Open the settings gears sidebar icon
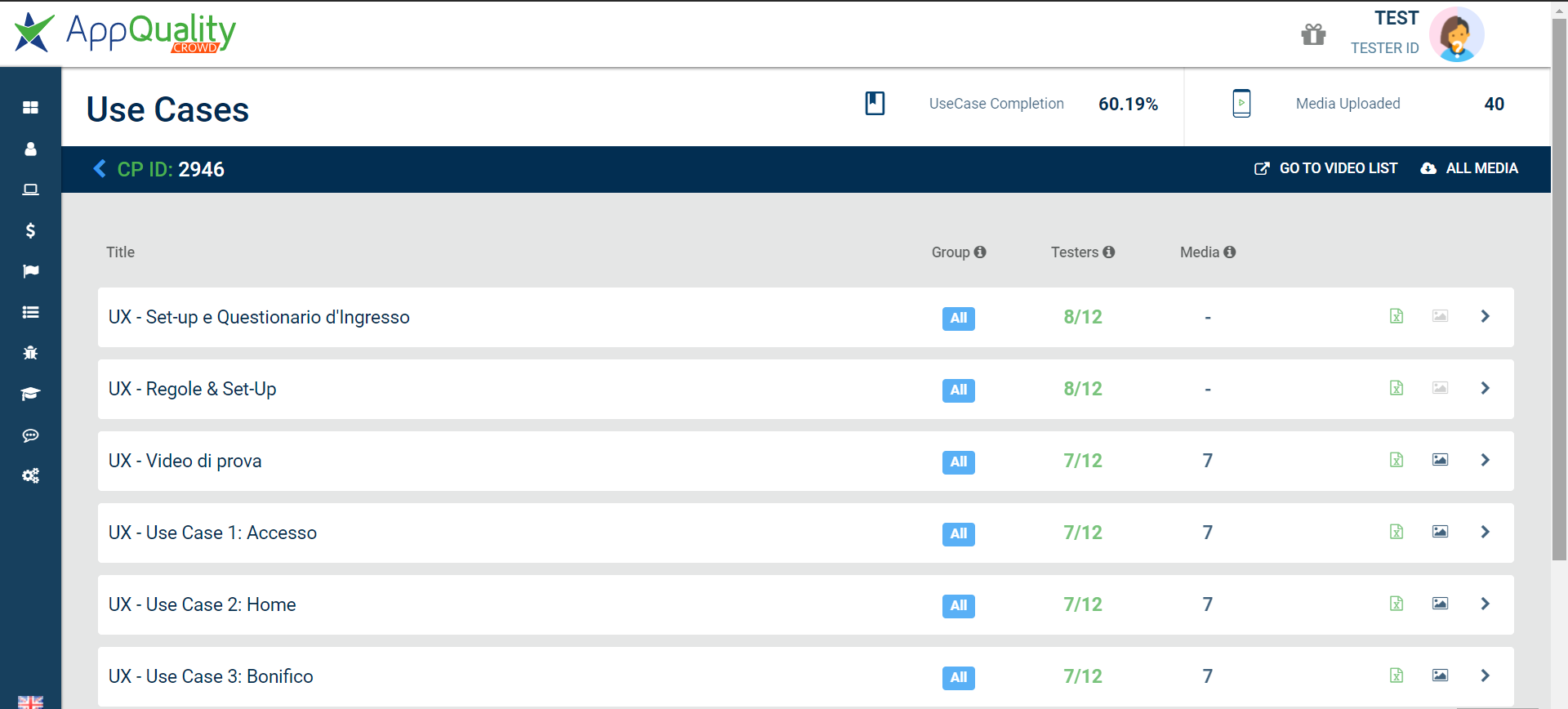 coord(30,475)
